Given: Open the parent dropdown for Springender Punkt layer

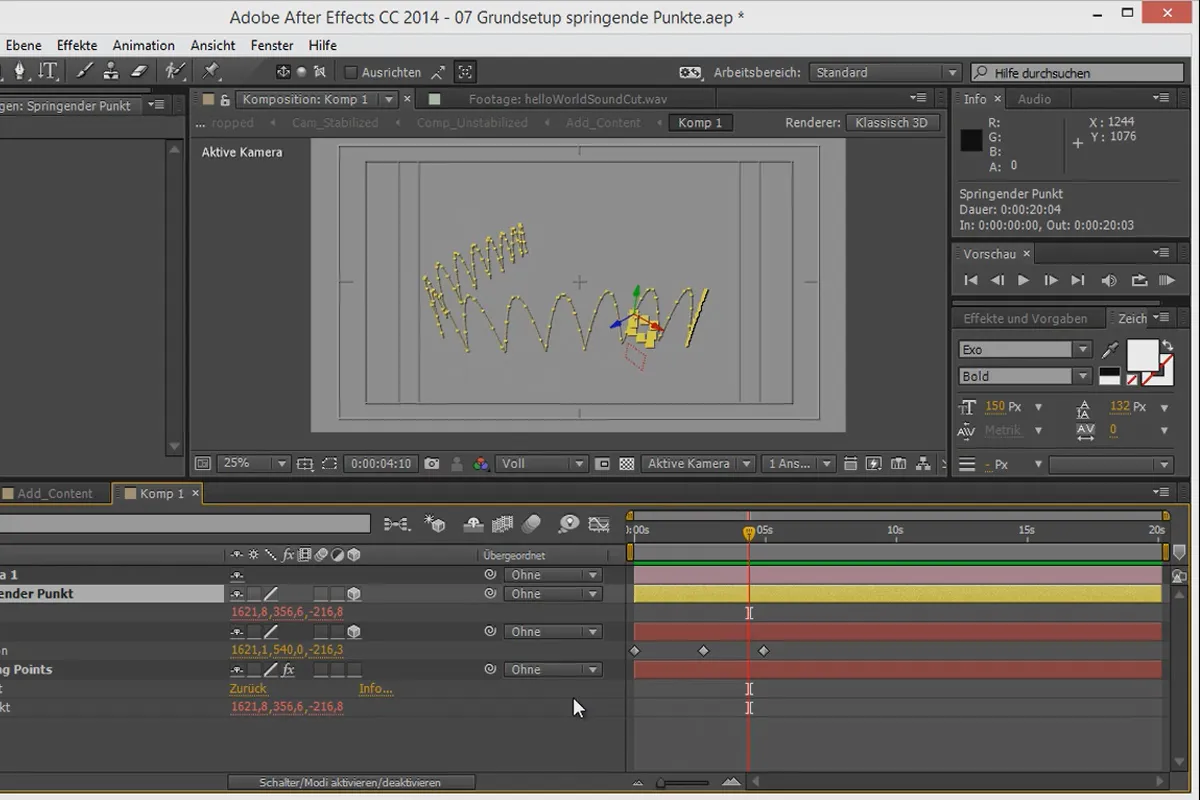Looking at the screenshot, I should [552, 594].
